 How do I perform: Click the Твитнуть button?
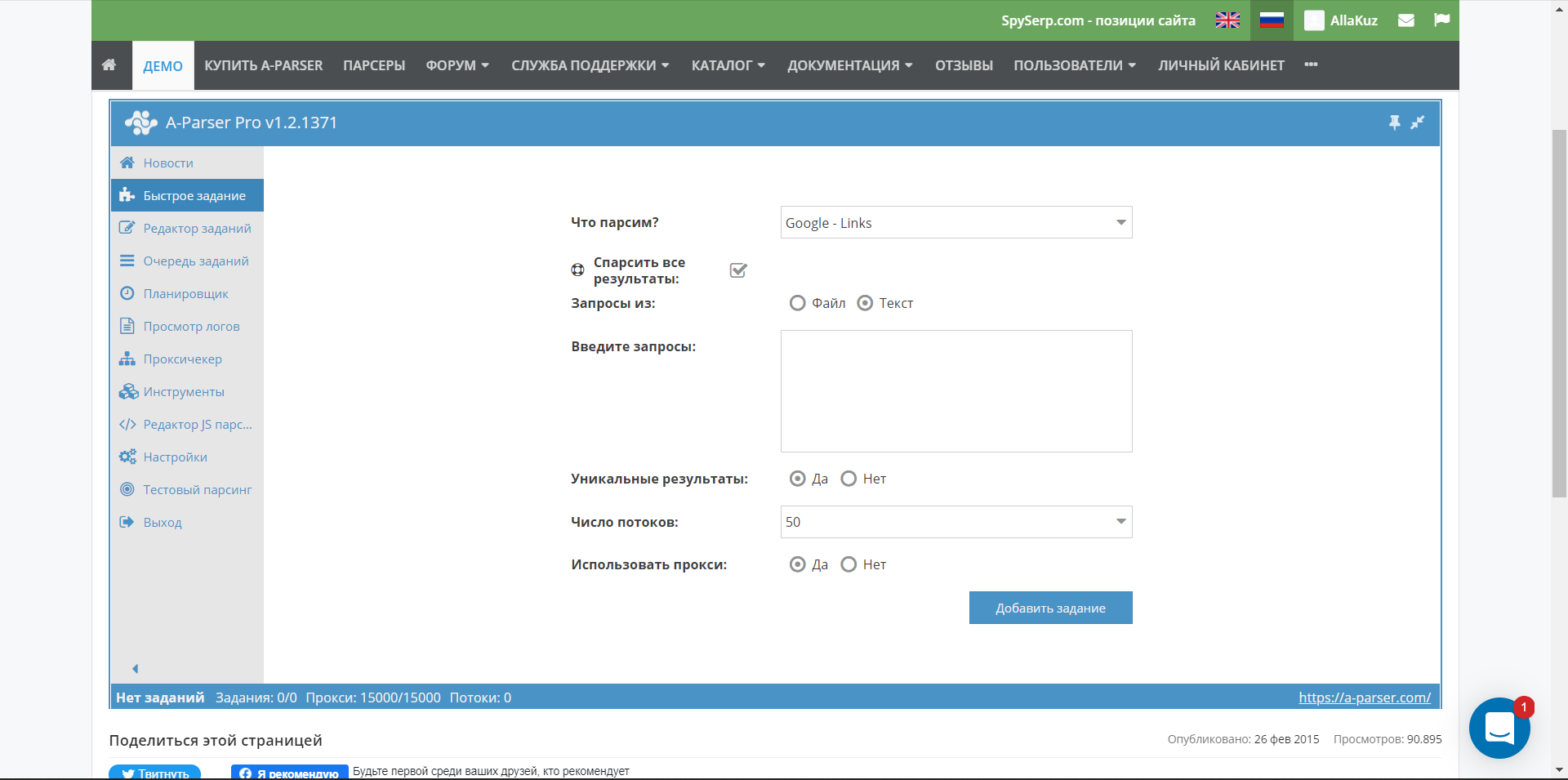tap(155, 773)
